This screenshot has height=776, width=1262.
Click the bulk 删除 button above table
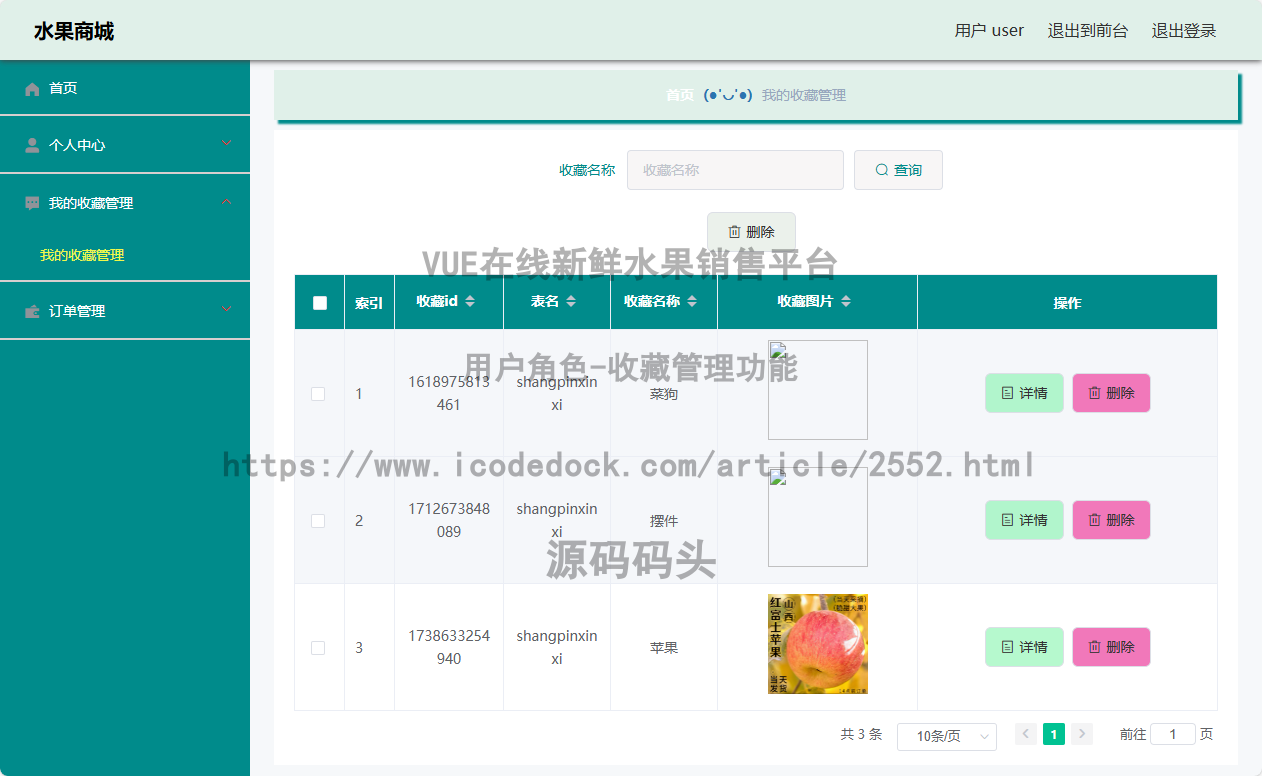click(x=751, y=232)
